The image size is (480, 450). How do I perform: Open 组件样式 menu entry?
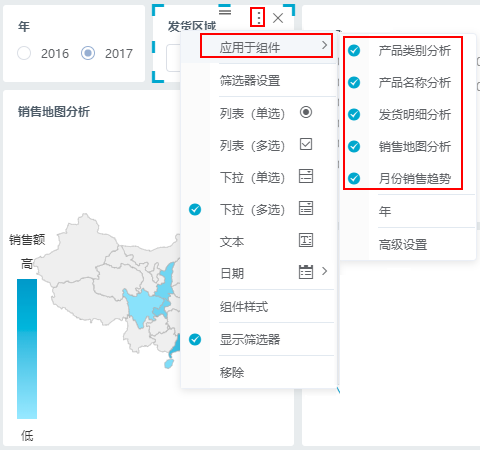244,307
